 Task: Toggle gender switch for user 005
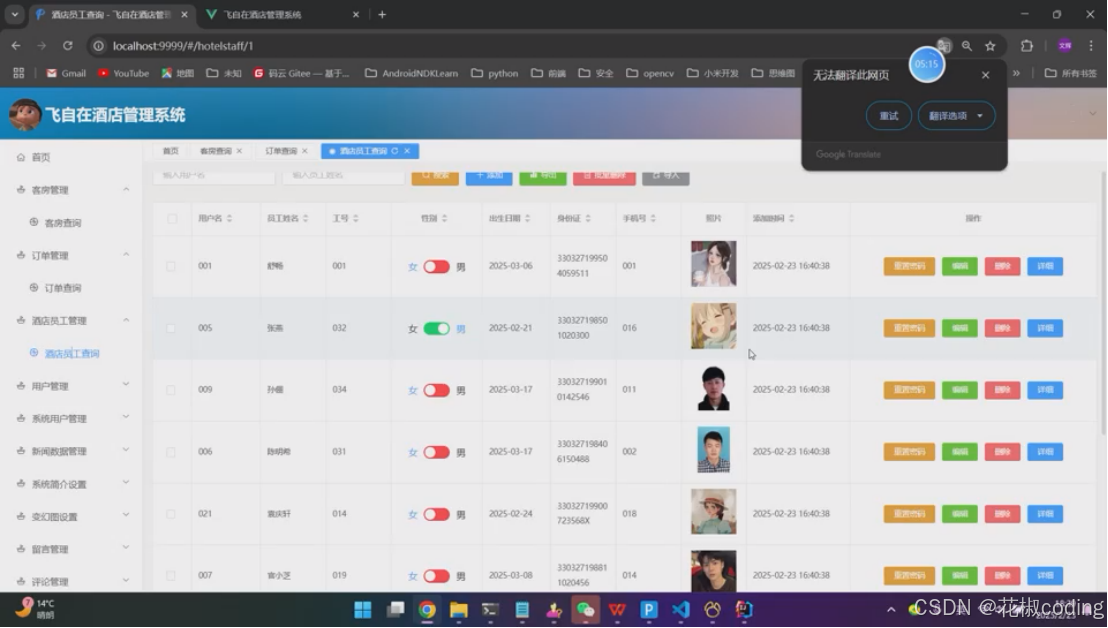[437, 328]
